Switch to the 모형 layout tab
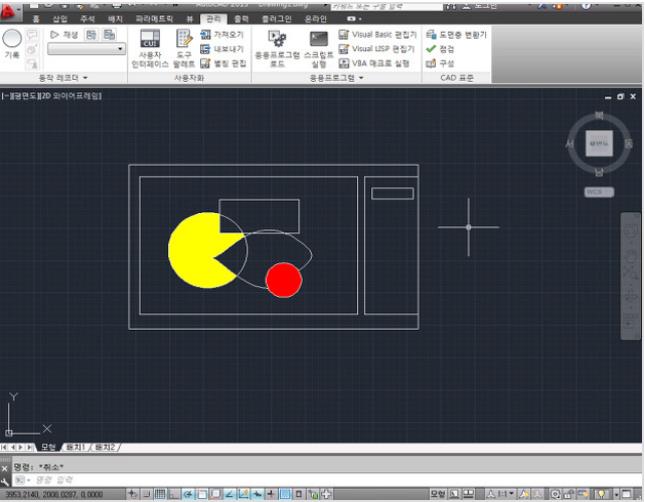The height and width of the screenshot is (502, 645). (49, 447)
